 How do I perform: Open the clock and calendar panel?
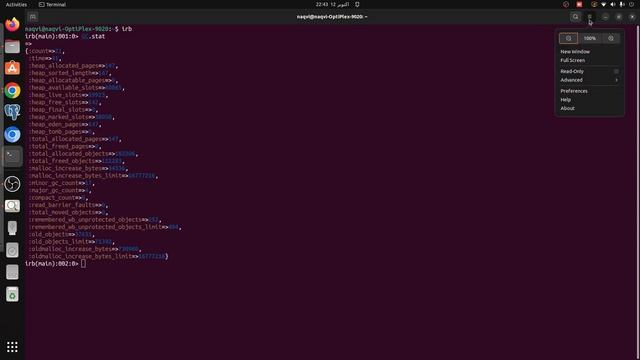(332, 4)
